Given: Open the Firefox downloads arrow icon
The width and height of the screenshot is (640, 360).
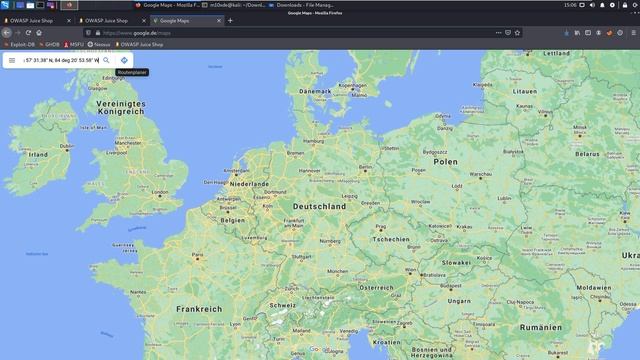Looking at the screenshot, I should coord(567,33).
